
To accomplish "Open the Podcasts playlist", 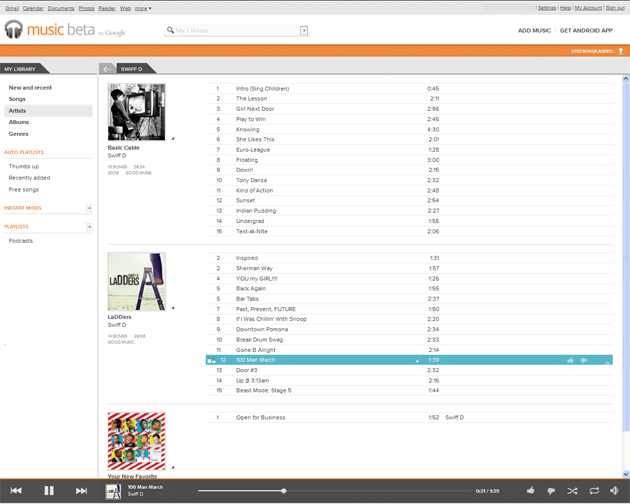I will point(20,241).
